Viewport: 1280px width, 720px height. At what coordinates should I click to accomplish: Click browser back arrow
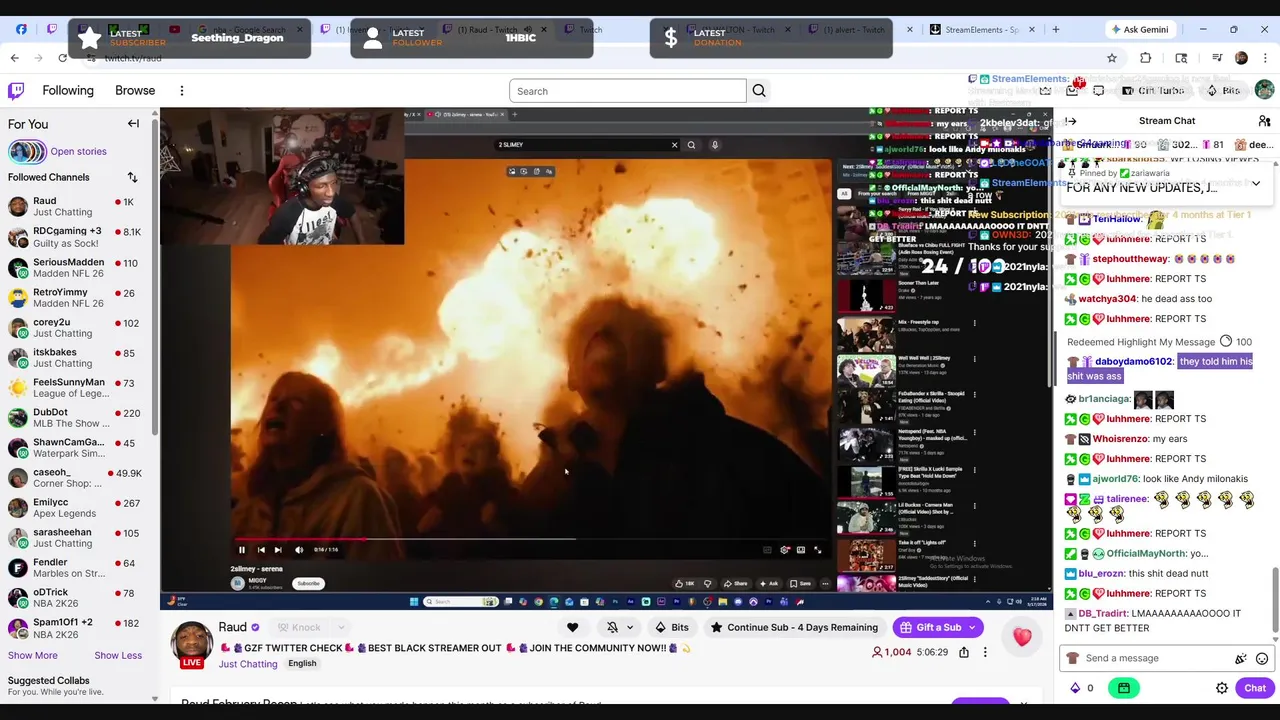[x=15, y=58]
